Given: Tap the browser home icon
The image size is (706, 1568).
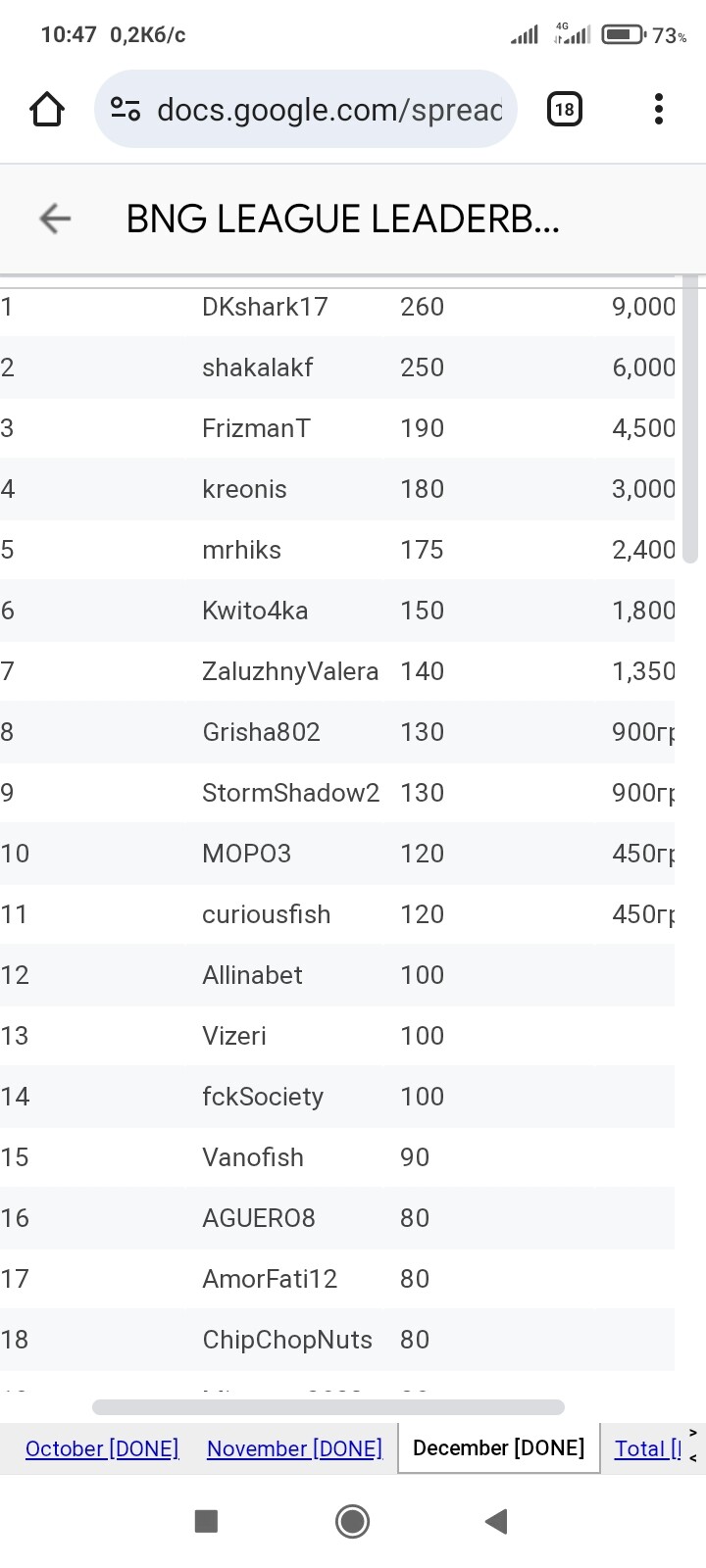Looking at the screenshot, I should click(x=47, y=109).
